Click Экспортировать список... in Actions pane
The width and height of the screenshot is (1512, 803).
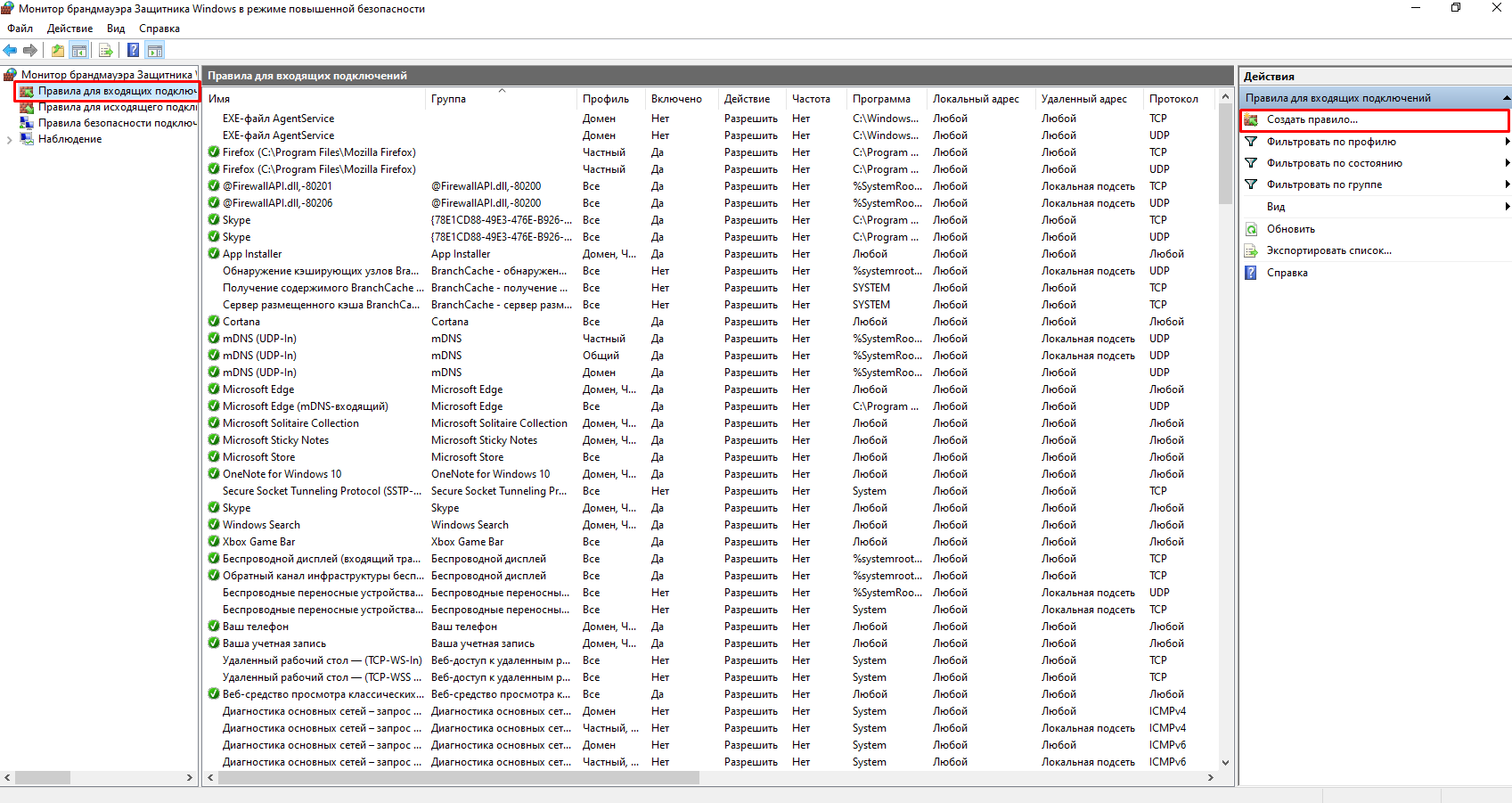click(x=1328, y=250)
